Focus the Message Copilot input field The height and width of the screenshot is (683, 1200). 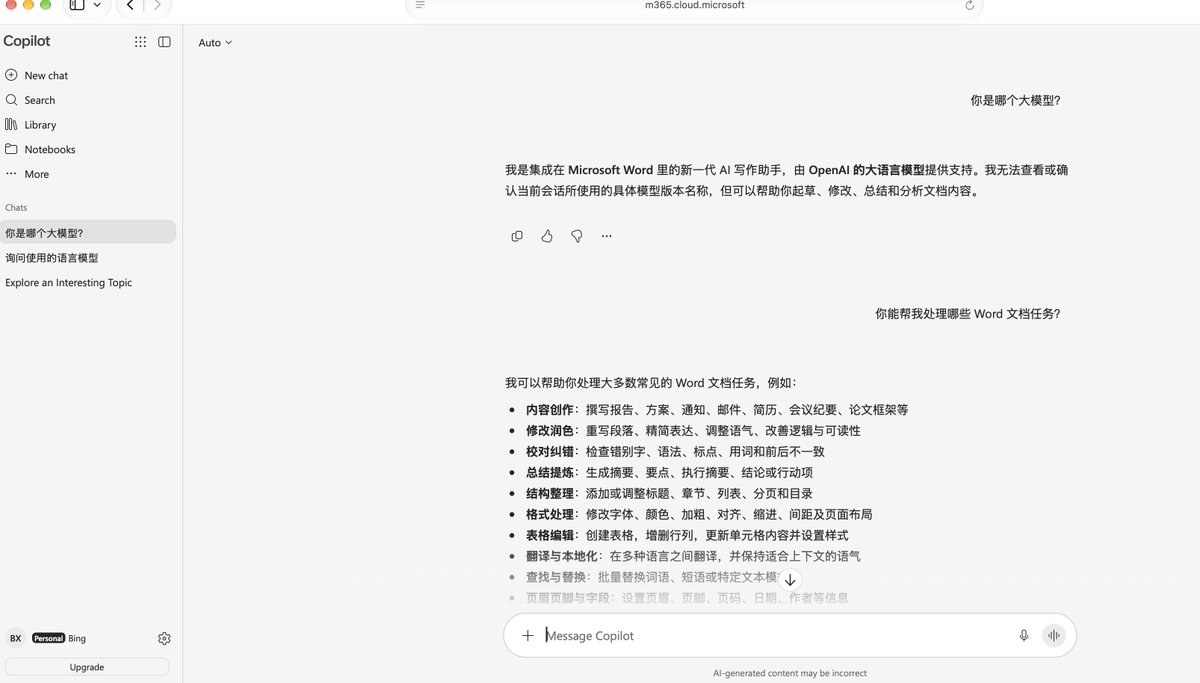point(790,635)
